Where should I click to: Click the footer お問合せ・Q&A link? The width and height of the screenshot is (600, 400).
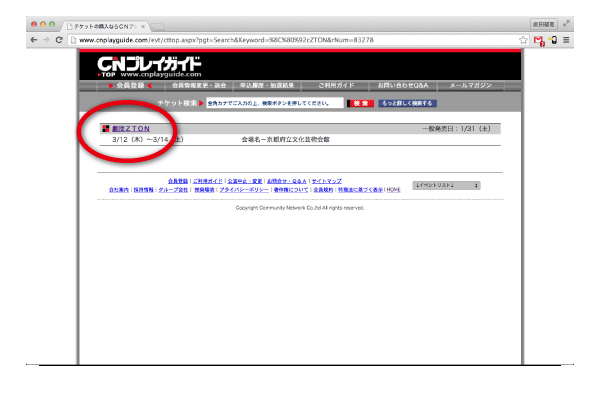click(x=287, y=181)
